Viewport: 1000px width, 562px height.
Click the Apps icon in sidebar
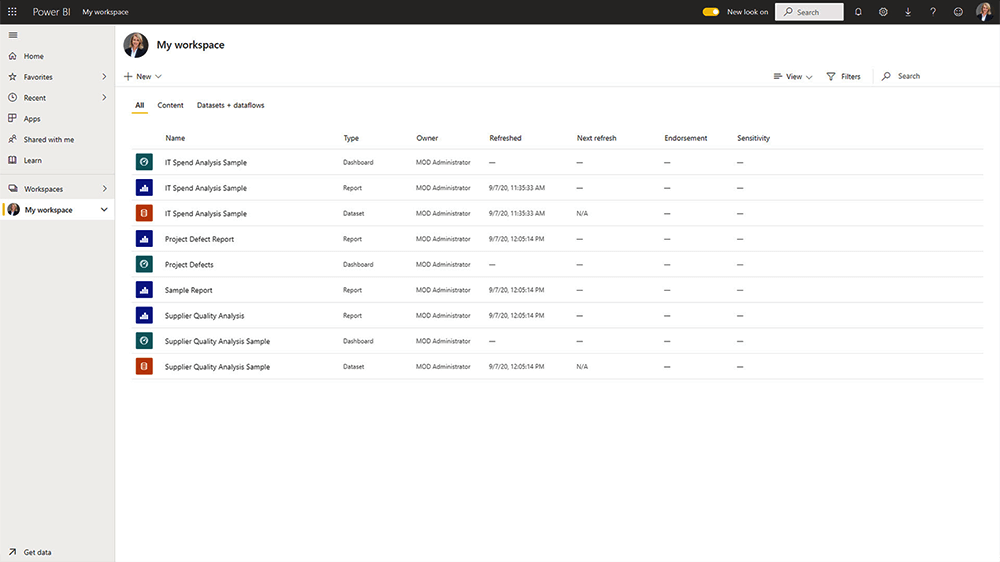click(12, 118)
